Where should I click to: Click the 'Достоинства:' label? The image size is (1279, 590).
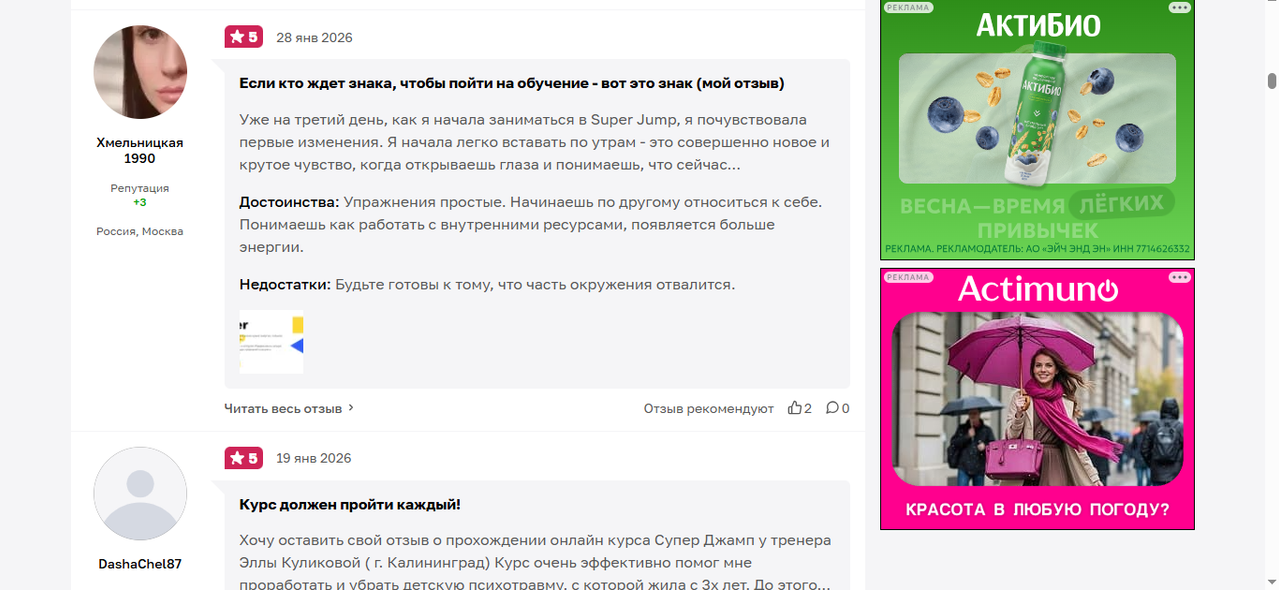point(289,202)
